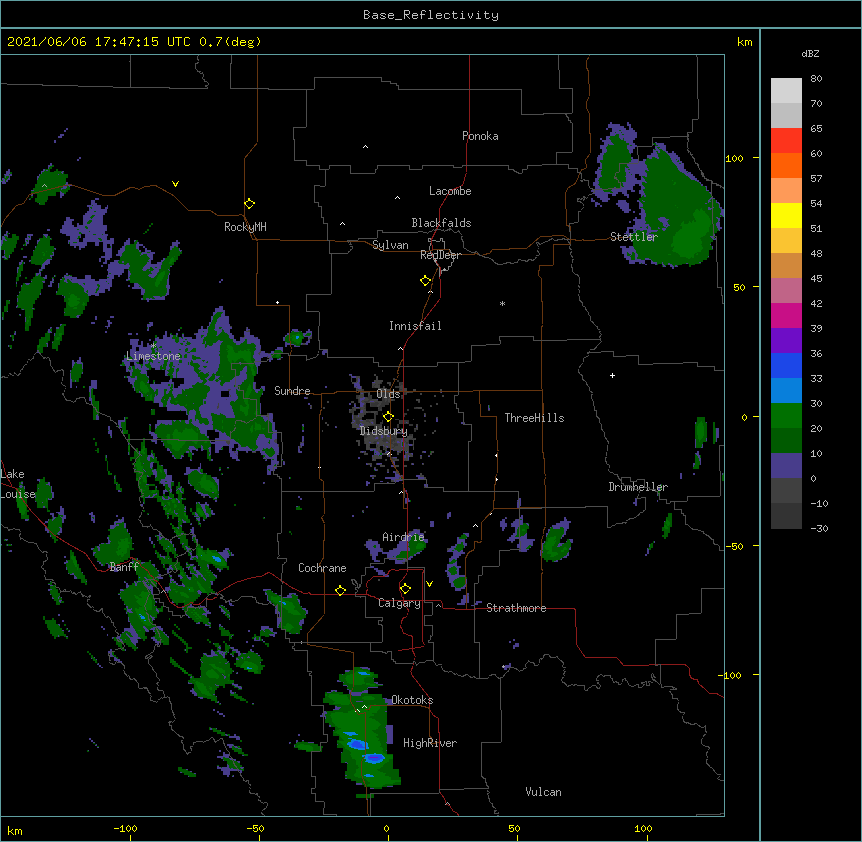
Task: Click the -30 value in the dBZ legend
Action: coord(819,528)
